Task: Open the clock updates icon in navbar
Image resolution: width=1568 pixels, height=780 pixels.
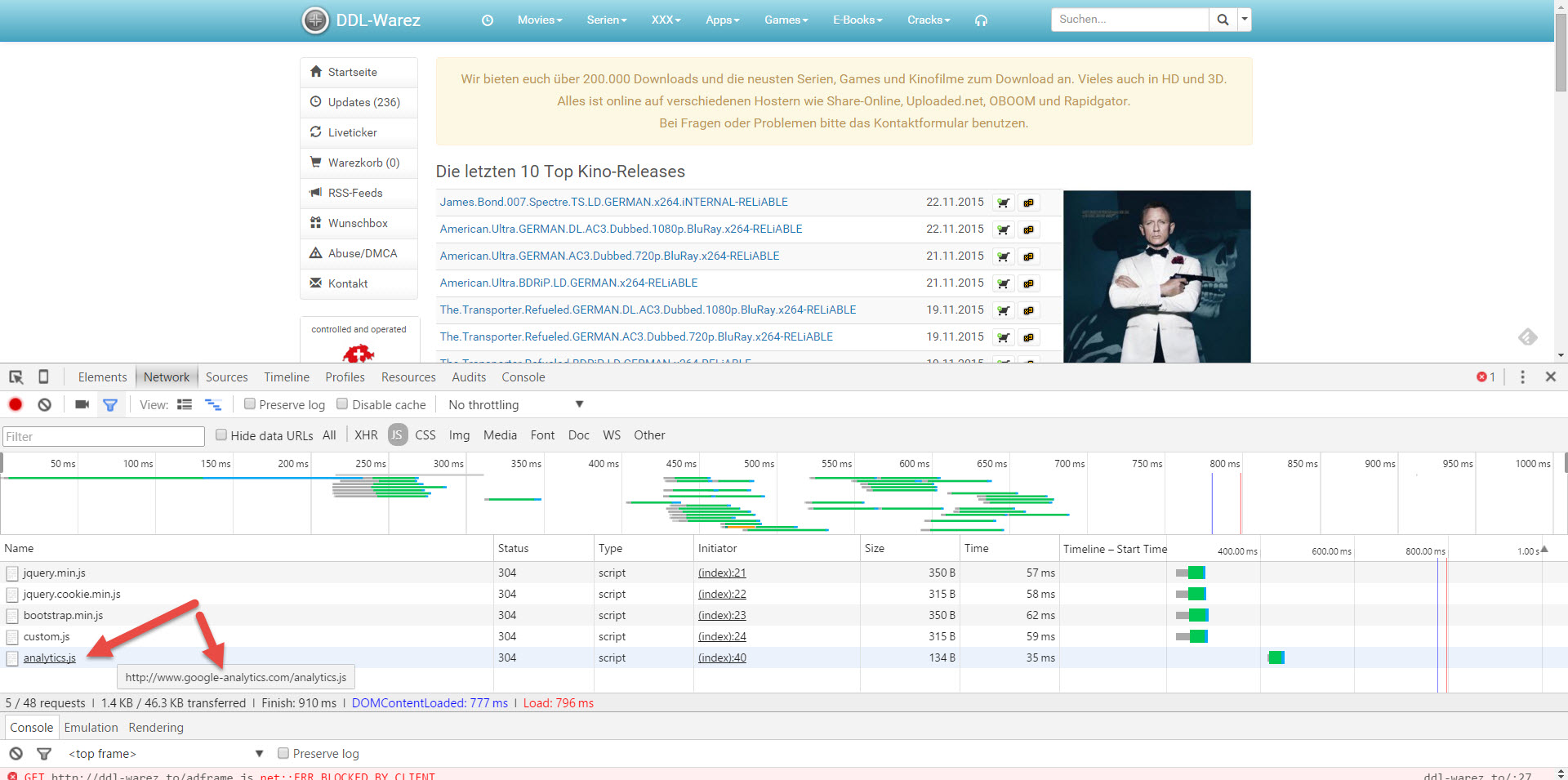Action: tap(488, 20)
